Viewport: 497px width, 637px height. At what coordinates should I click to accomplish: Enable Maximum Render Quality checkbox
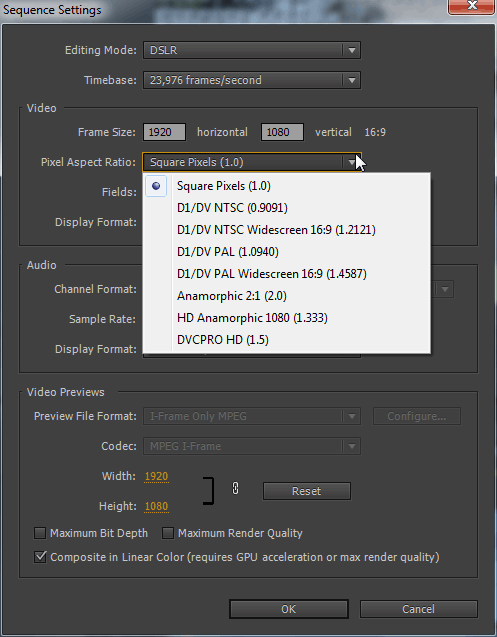pos(168,533)
